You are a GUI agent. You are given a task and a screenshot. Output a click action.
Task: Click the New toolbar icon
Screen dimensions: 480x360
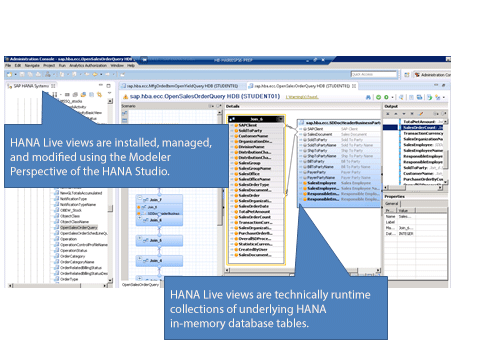click(10, 74)
